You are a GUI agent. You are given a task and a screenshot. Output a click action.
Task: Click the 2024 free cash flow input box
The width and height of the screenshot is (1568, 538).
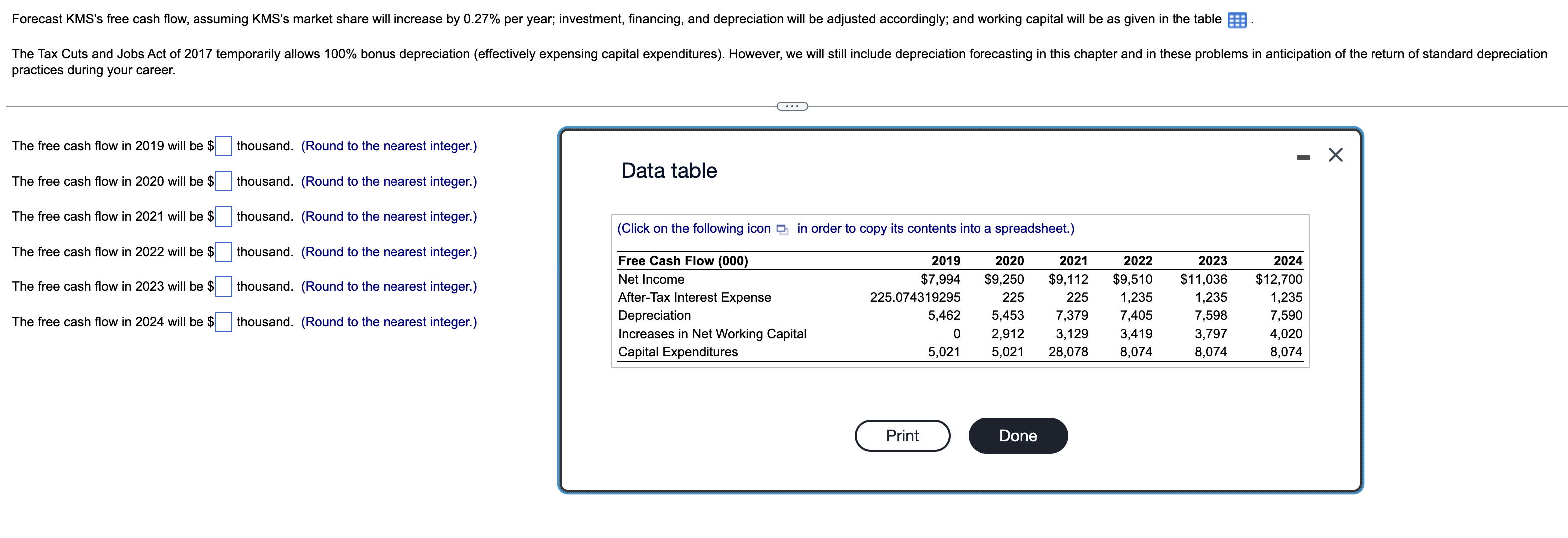click(224, 322)
